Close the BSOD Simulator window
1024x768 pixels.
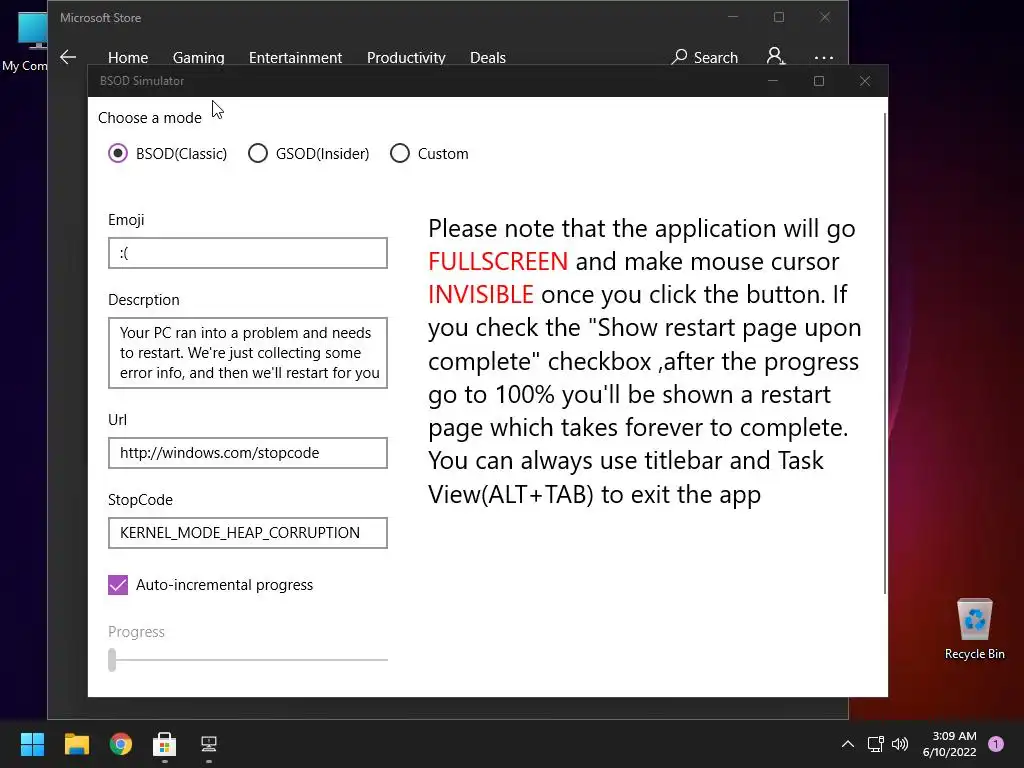865,81
